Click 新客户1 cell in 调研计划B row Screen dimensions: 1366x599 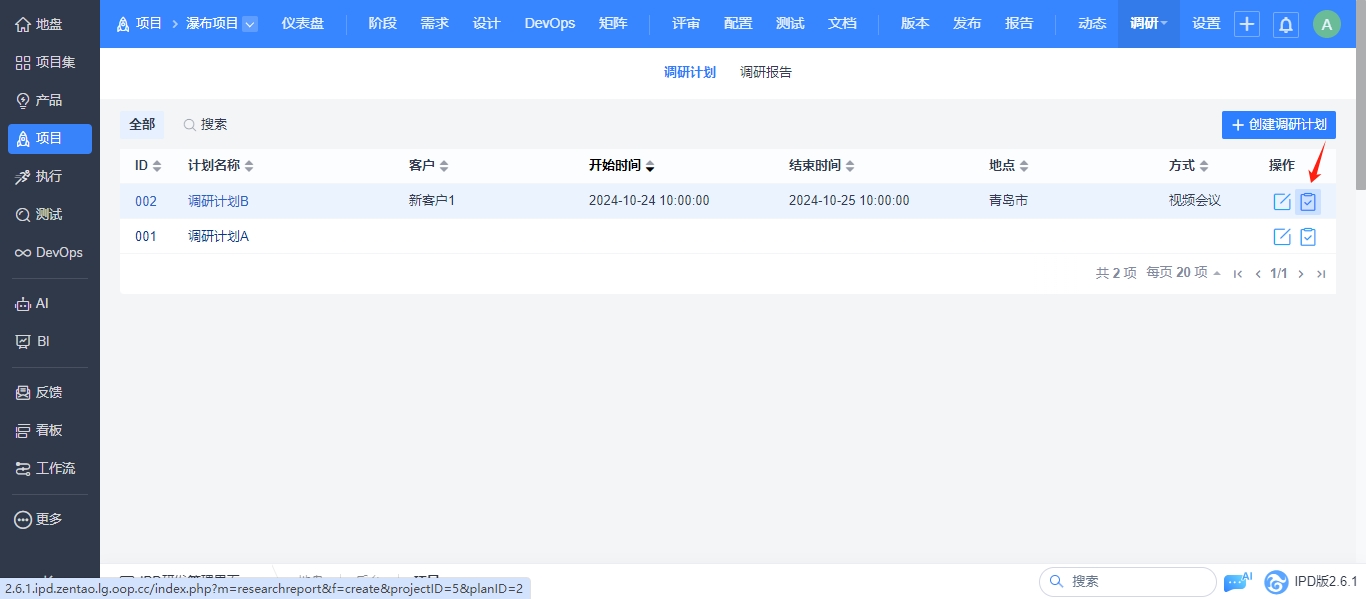pos(432,201)
